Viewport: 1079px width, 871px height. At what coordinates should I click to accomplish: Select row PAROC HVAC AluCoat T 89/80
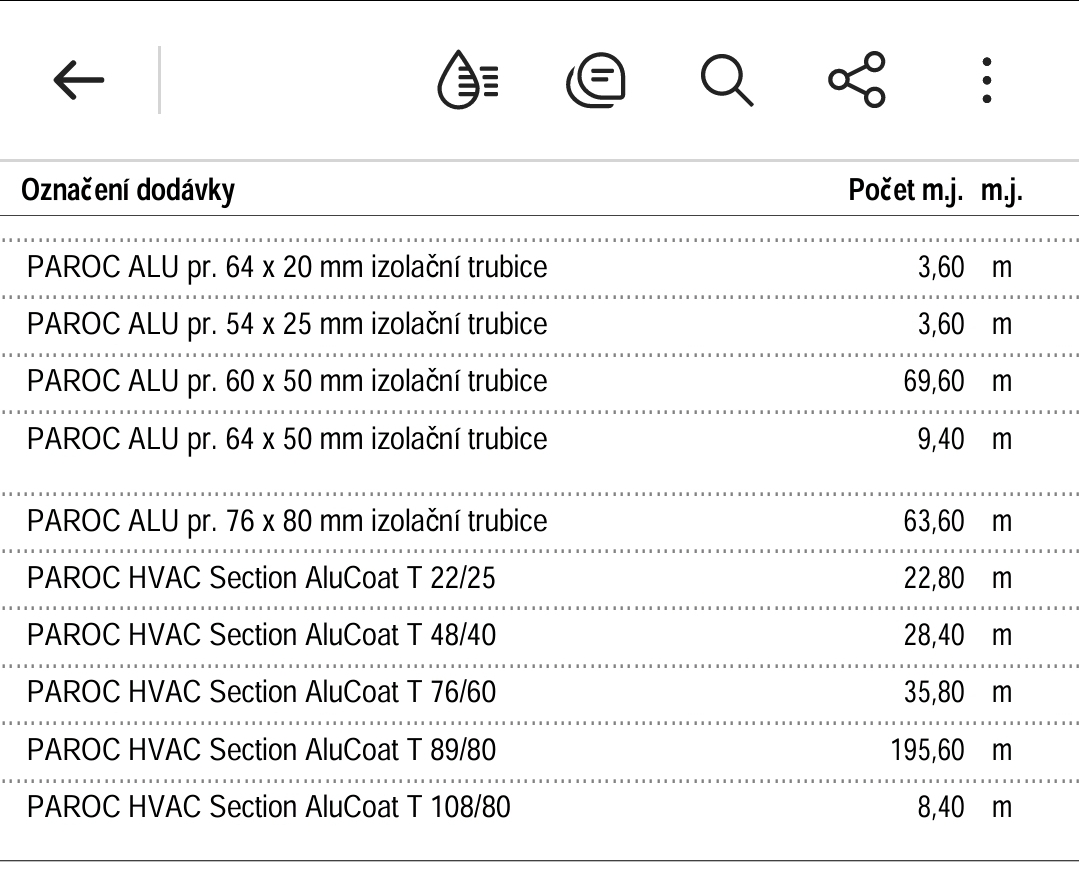click(x=540, y=751)
